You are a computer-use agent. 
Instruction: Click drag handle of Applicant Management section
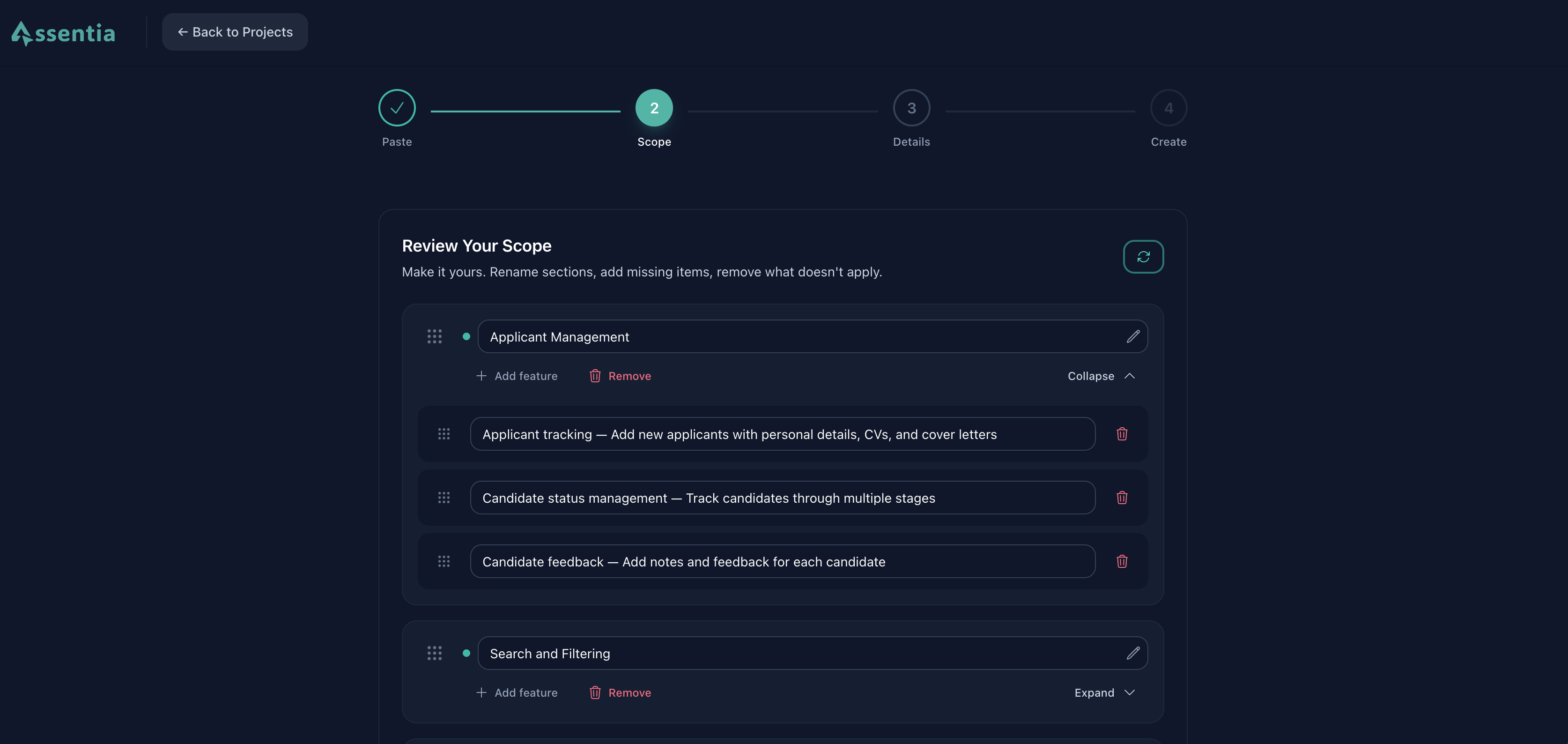coord(434,337)
